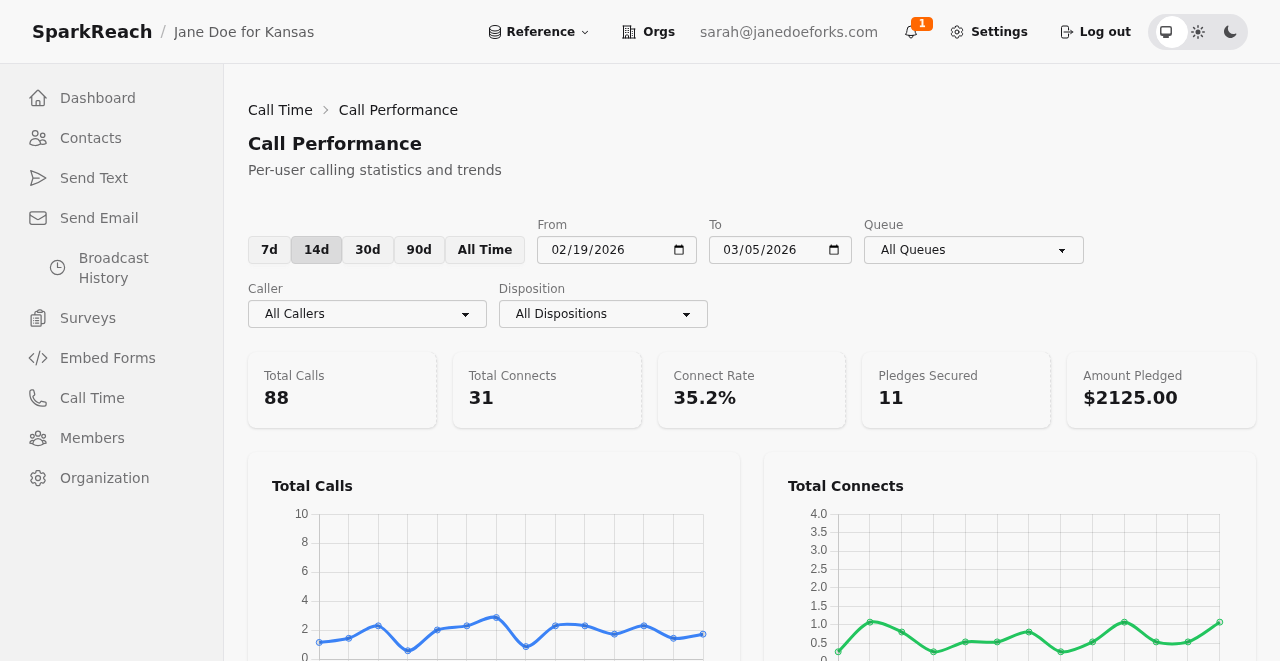Viewport: 1280px width, 661px height.
Task: Click the From date input field
Action: point(617,250)
